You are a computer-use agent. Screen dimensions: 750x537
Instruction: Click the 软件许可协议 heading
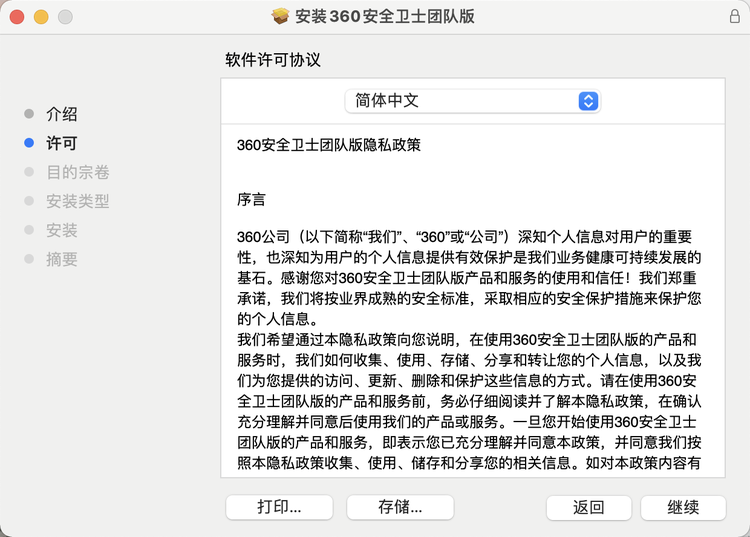(x=273, y=60)
